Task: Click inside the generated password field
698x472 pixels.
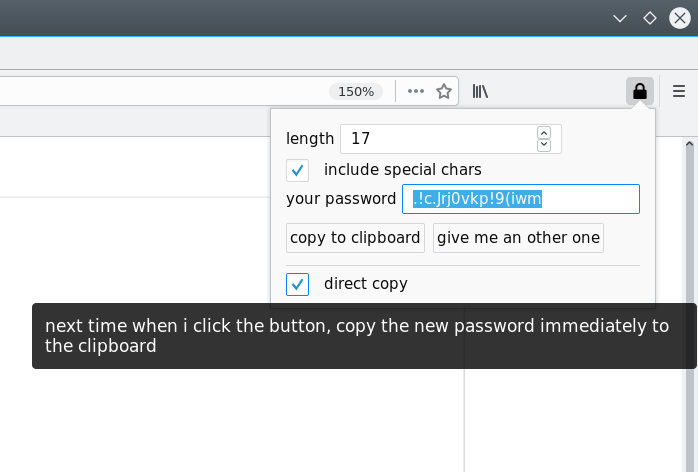Action: [x=521, y=199]
